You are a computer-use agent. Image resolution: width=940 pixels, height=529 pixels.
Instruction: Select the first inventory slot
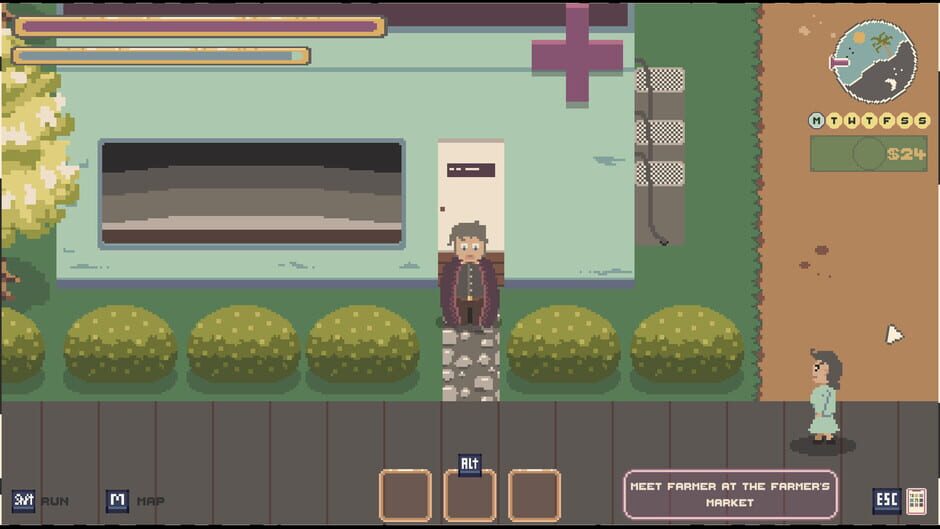[405, 495]
